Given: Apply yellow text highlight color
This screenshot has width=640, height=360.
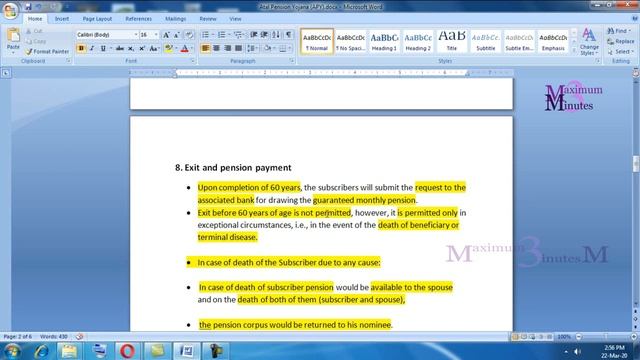Looking at the screenshot, I should pyautogui.click(x=168, y=48).
